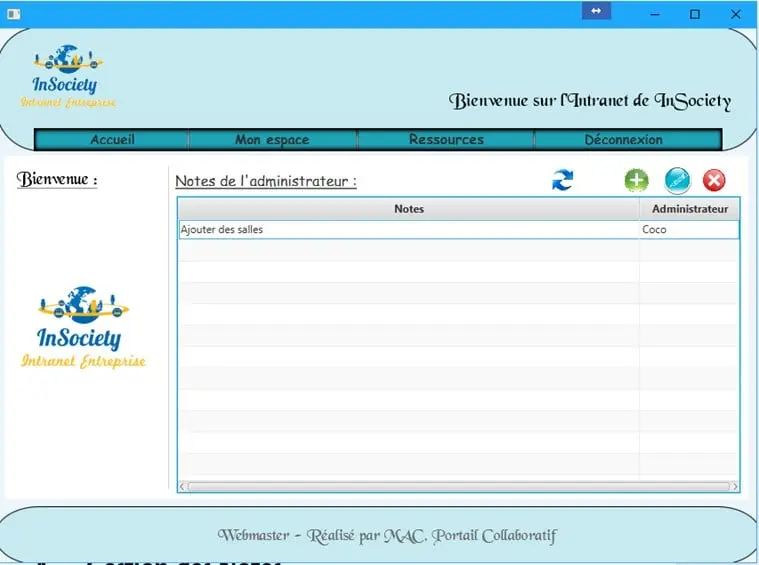
Task: Log out via Déconnexion
Action: point(624,140)
